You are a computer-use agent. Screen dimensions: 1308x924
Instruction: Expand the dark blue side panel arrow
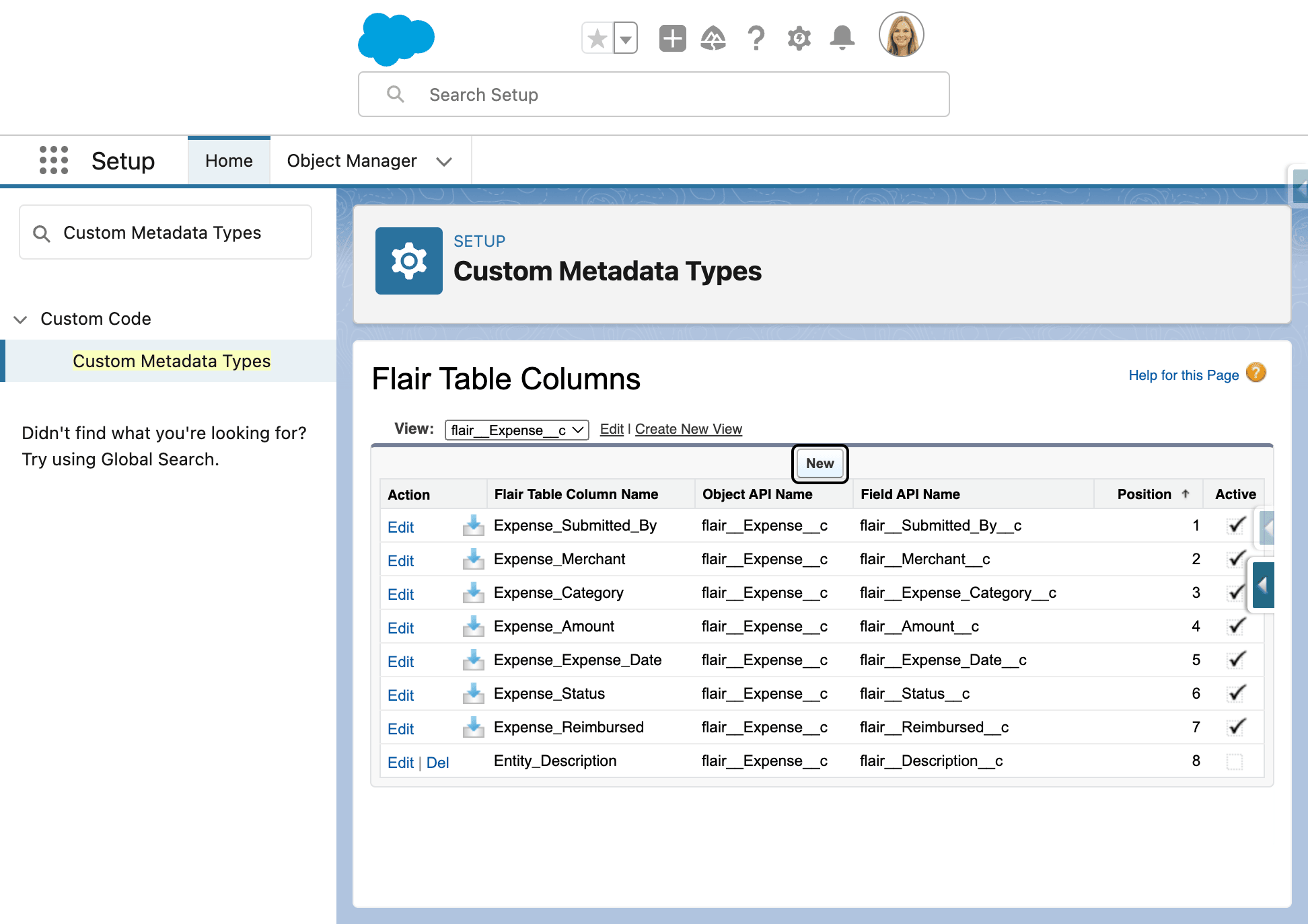tap(1263, 585)
